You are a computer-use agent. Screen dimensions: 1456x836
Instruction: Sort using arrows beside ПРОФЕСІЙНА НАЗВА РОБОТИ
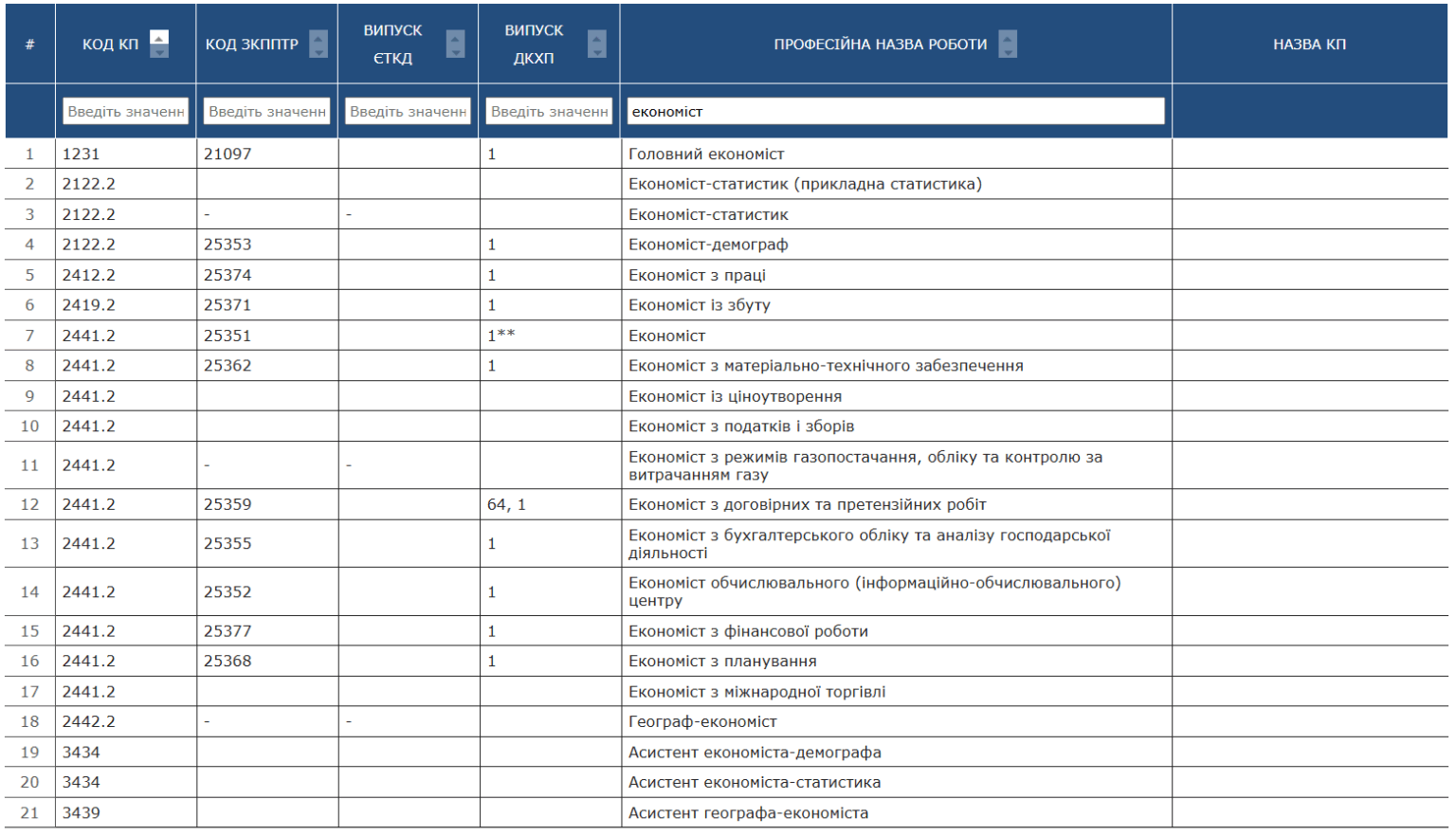tap(1008, 44)
